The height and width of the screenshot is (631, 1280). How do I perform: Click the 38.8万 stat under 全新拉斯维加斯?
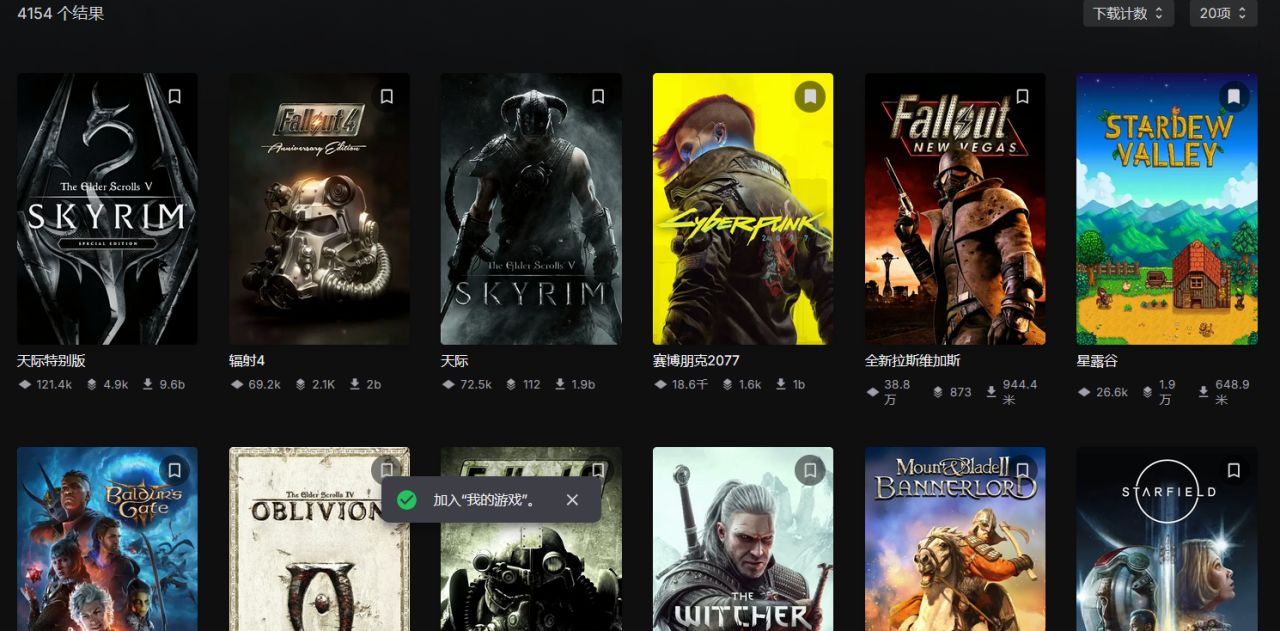point(897,392)
